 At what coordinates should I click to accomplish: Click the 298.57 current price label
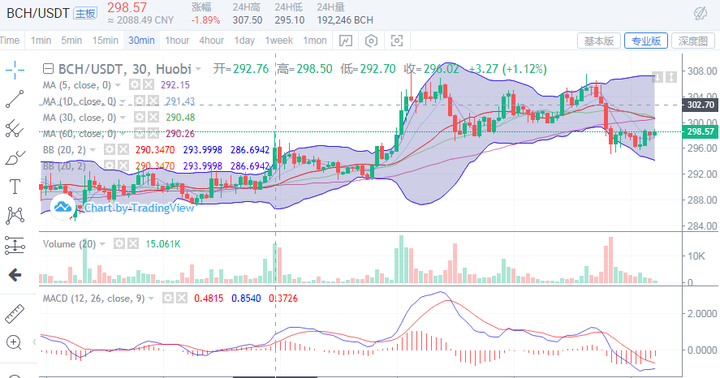click(x=701, y=132)
